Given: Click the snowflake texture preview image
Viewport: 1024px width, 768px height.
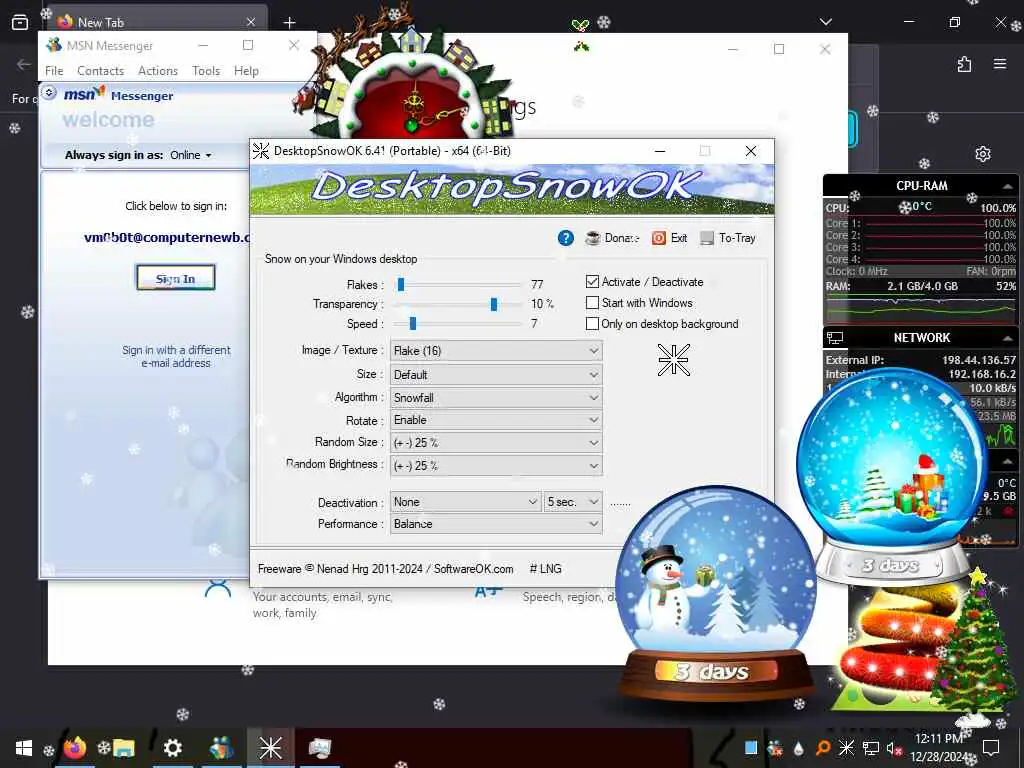Looking at the screenshot, I should (673, 360).
